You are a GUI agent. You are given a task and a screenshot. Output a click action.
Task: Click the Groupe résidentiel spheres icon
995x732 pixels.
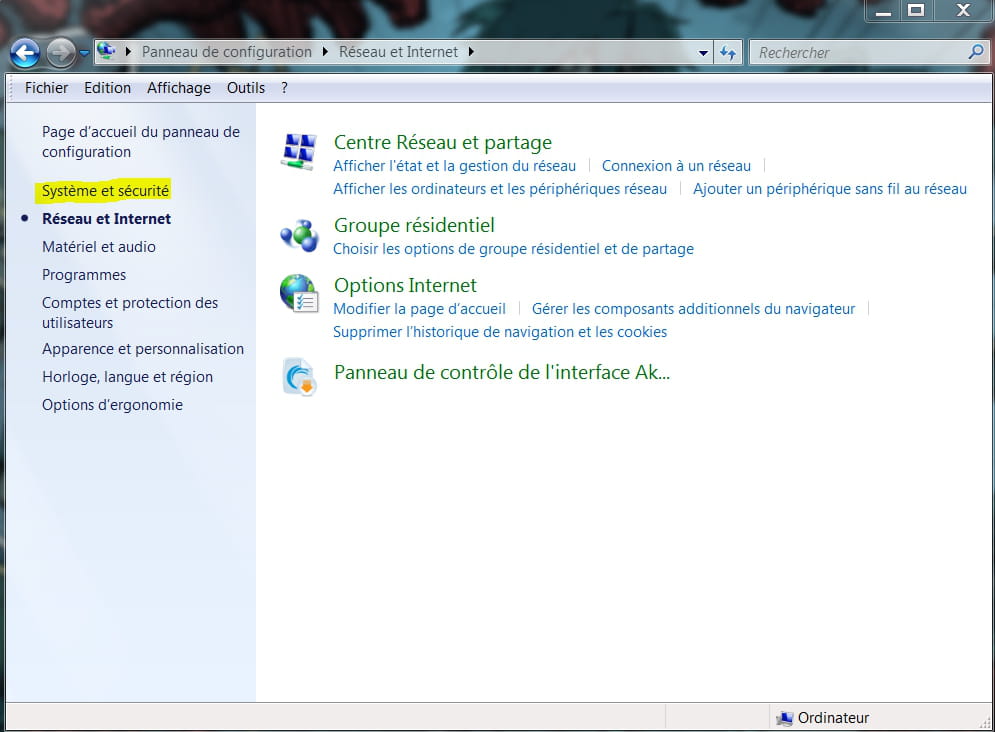point(300,235)
